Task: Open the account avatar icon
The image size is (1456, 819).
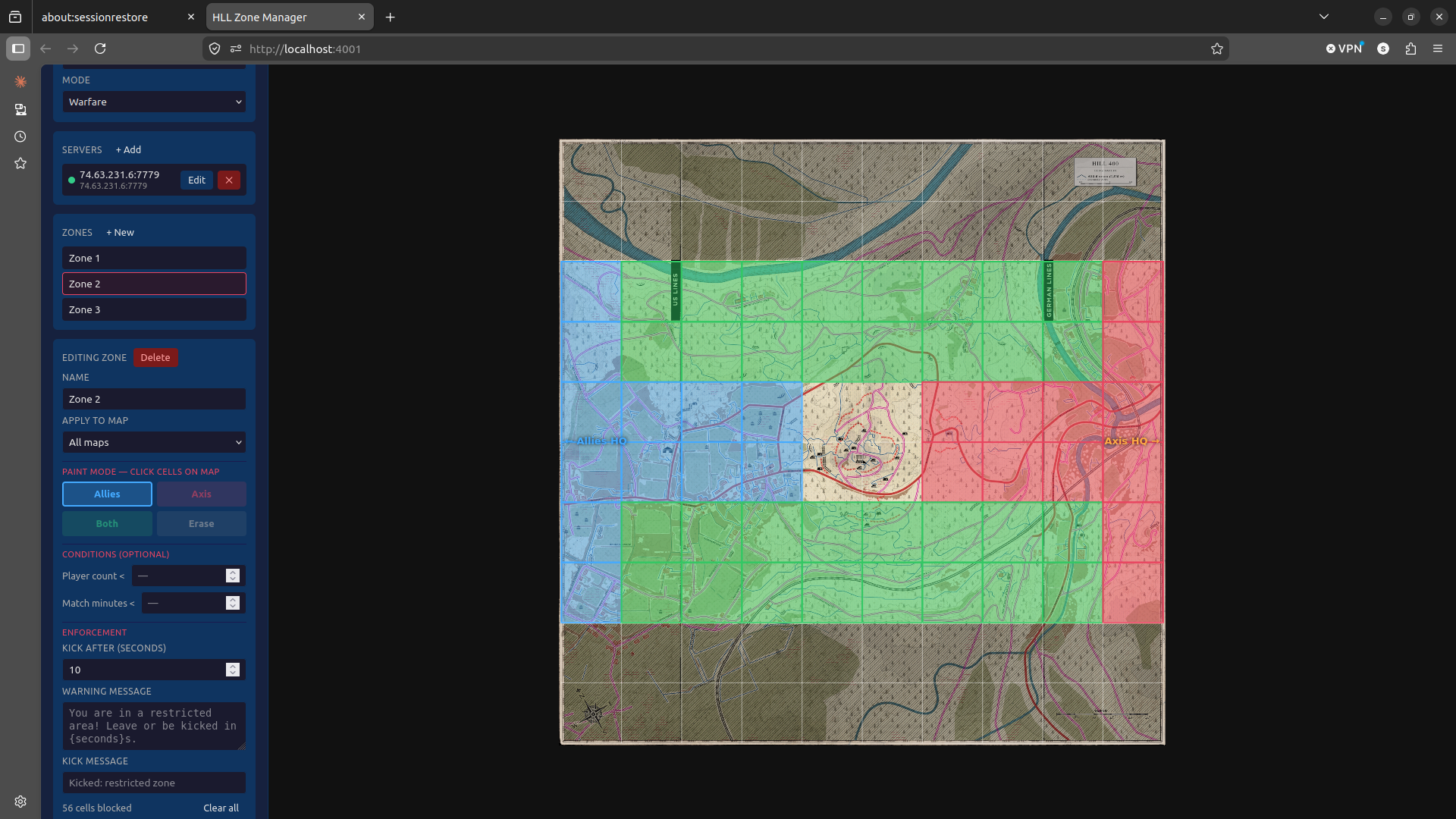Action: pyautogui.click(x=1383, y=49)
